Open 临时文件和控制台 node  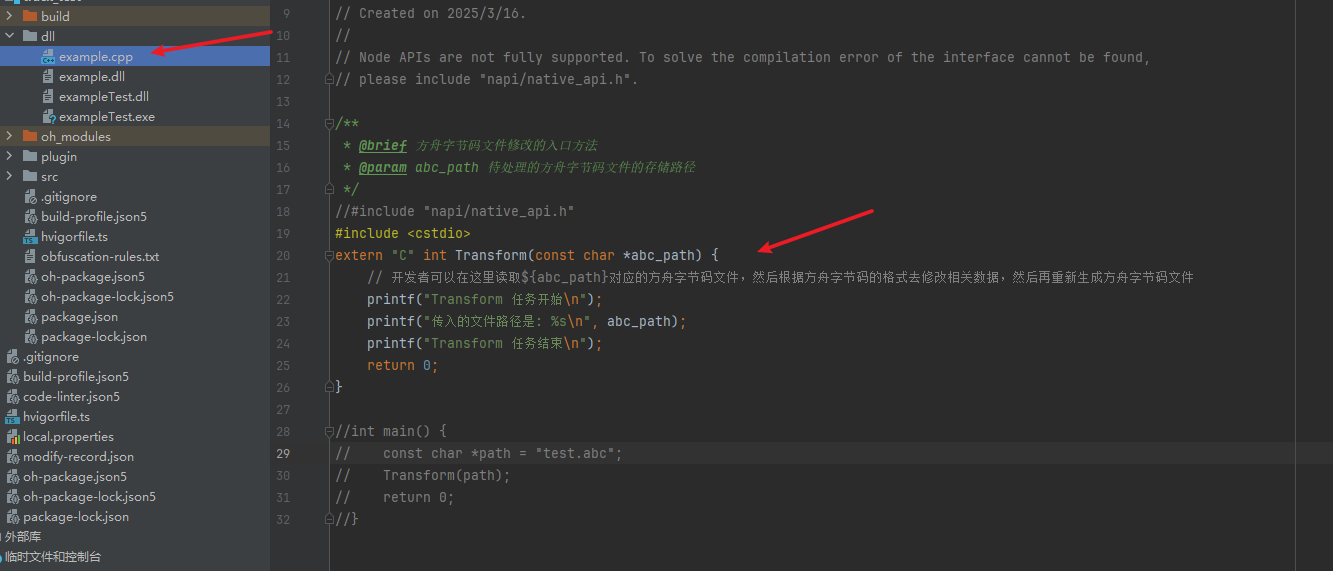(52, 557)
